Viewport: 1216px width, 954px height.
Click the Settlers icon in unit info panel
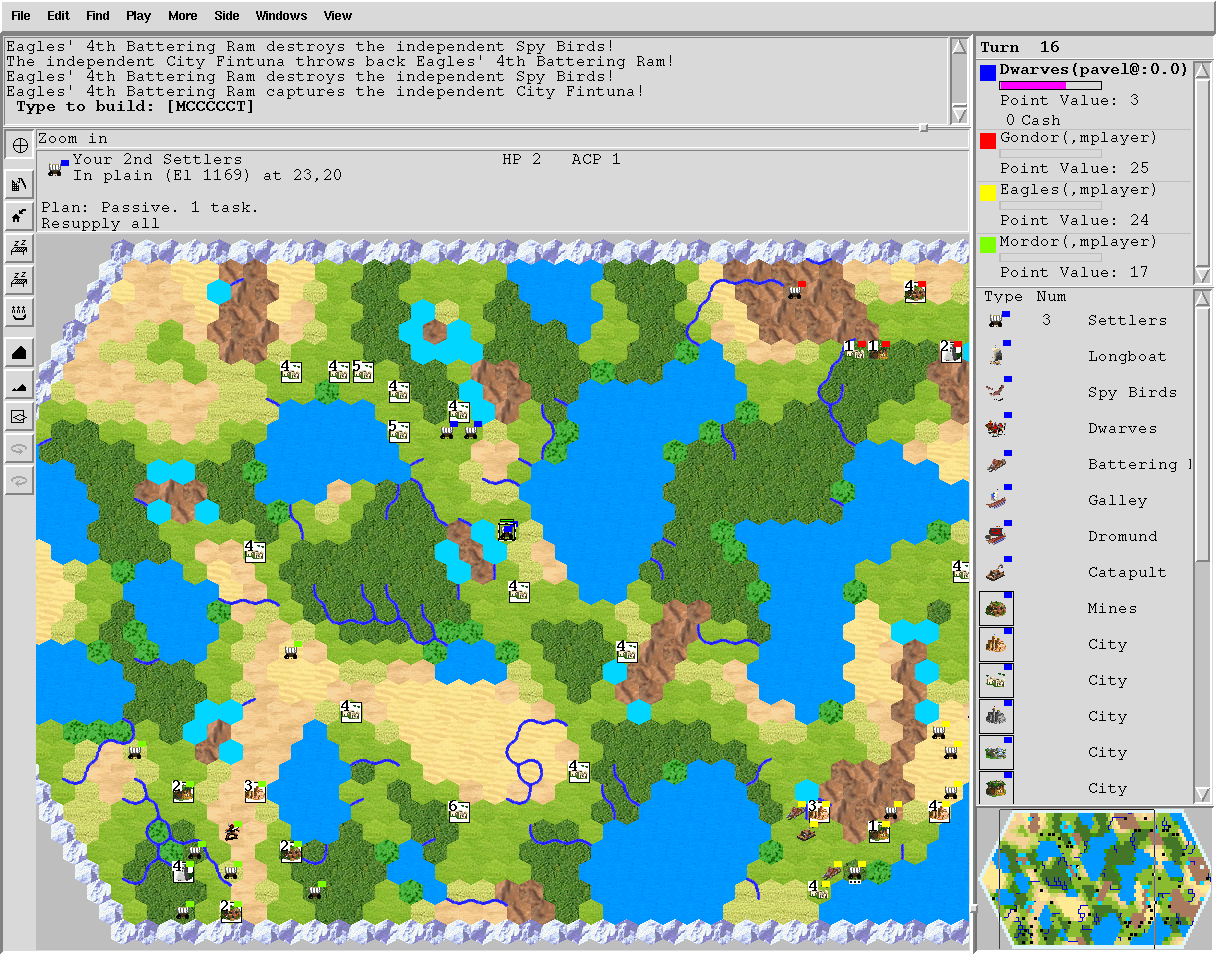coord(58,167)
